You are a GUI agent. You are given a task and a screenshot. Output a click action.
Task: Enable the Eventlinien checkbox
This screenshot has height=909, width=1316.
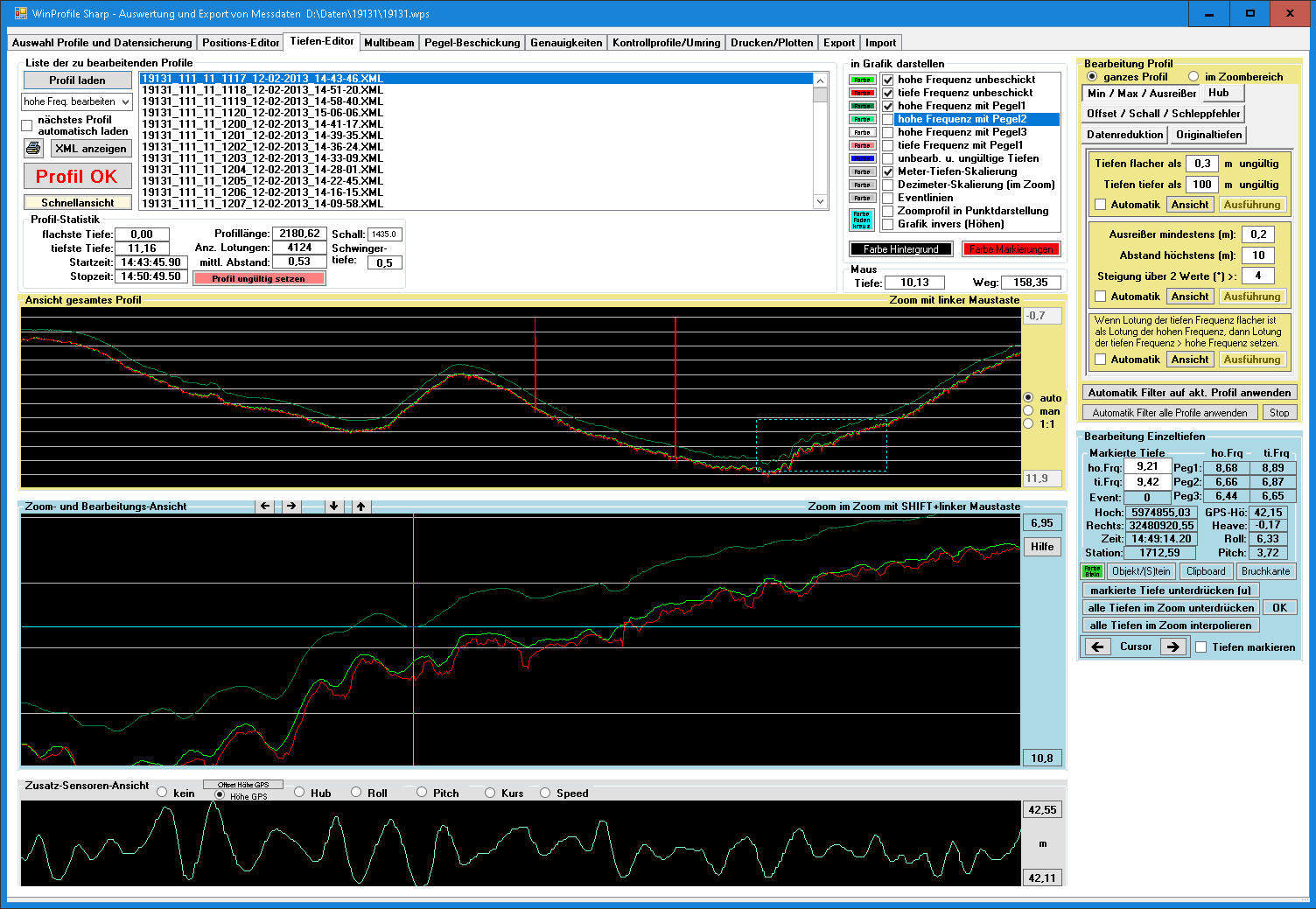[x=888, y=198]
